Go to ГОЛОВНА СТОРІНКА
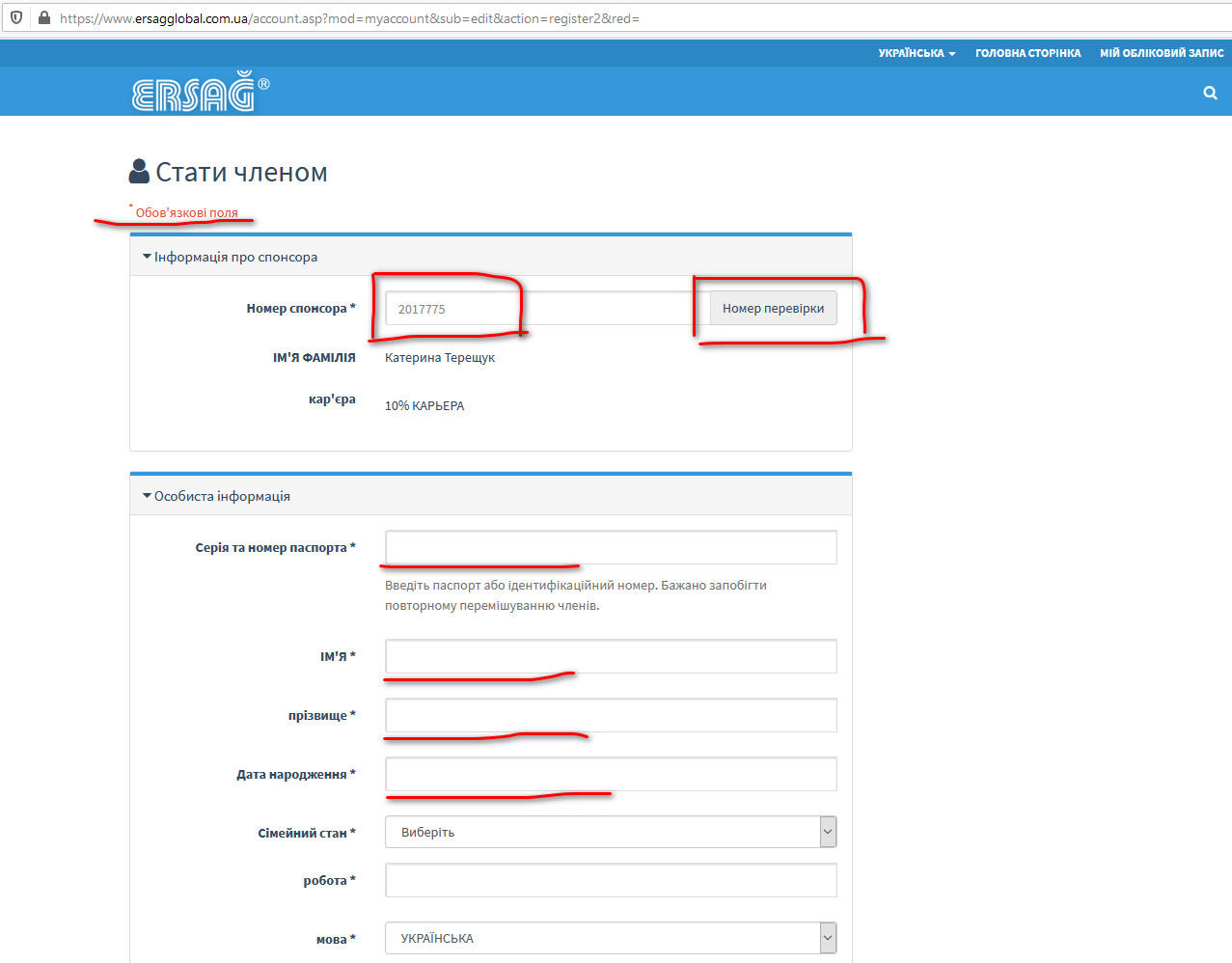This screenshot has width=1232, height=963. 1027,53
